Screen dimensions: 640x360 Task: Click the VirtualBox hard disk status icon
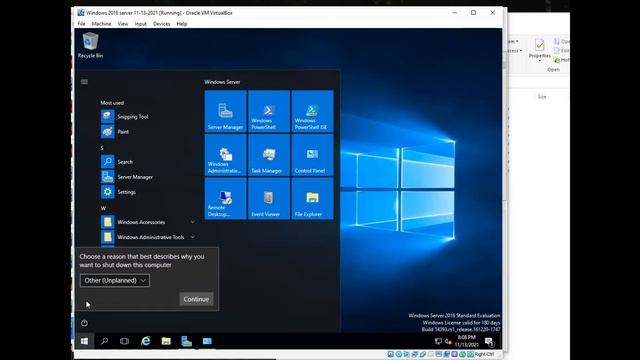click(391, 354)
